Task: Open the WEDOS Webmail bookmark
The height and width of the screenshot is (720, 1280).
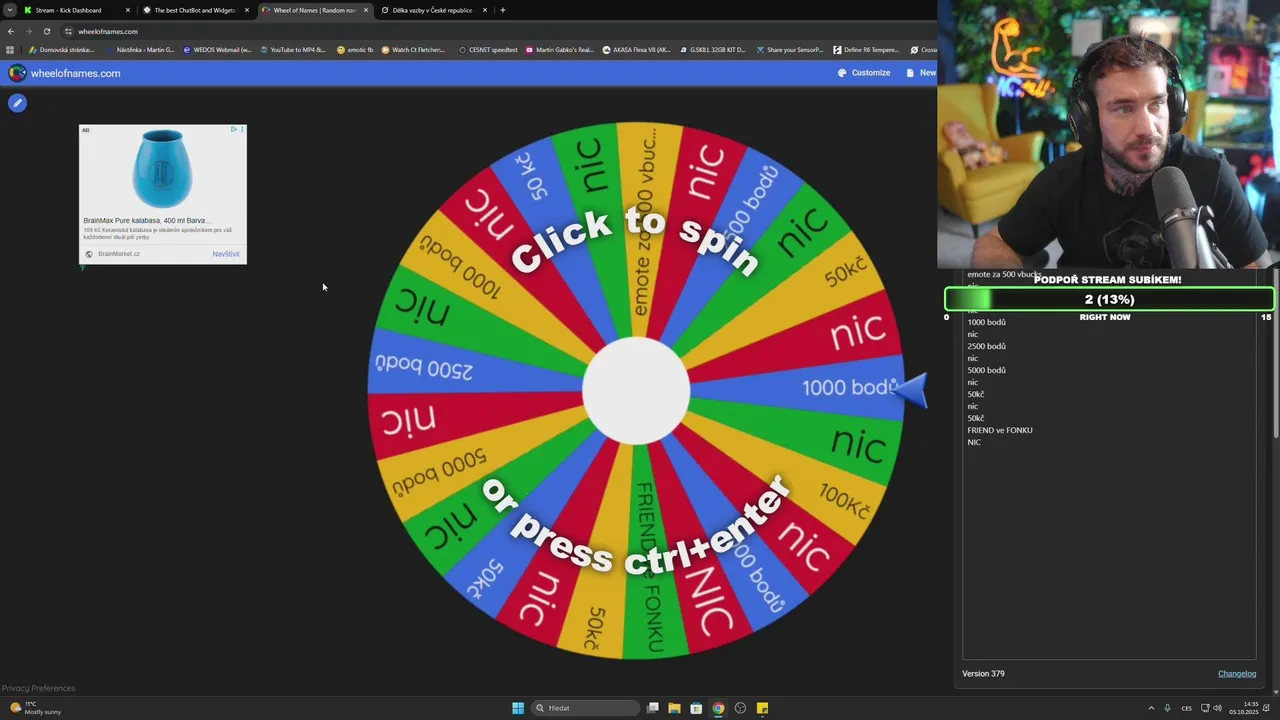Action: pos(217,50)
